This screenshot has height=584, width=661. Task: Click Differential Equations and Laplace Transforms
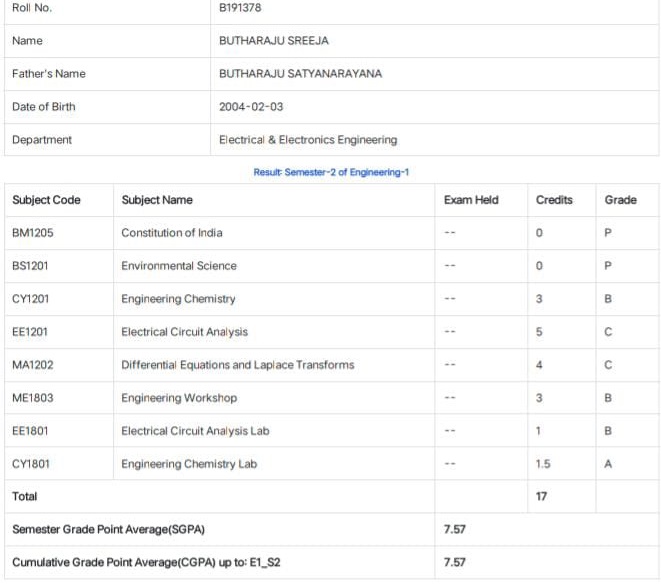click(x=238, y=365)
